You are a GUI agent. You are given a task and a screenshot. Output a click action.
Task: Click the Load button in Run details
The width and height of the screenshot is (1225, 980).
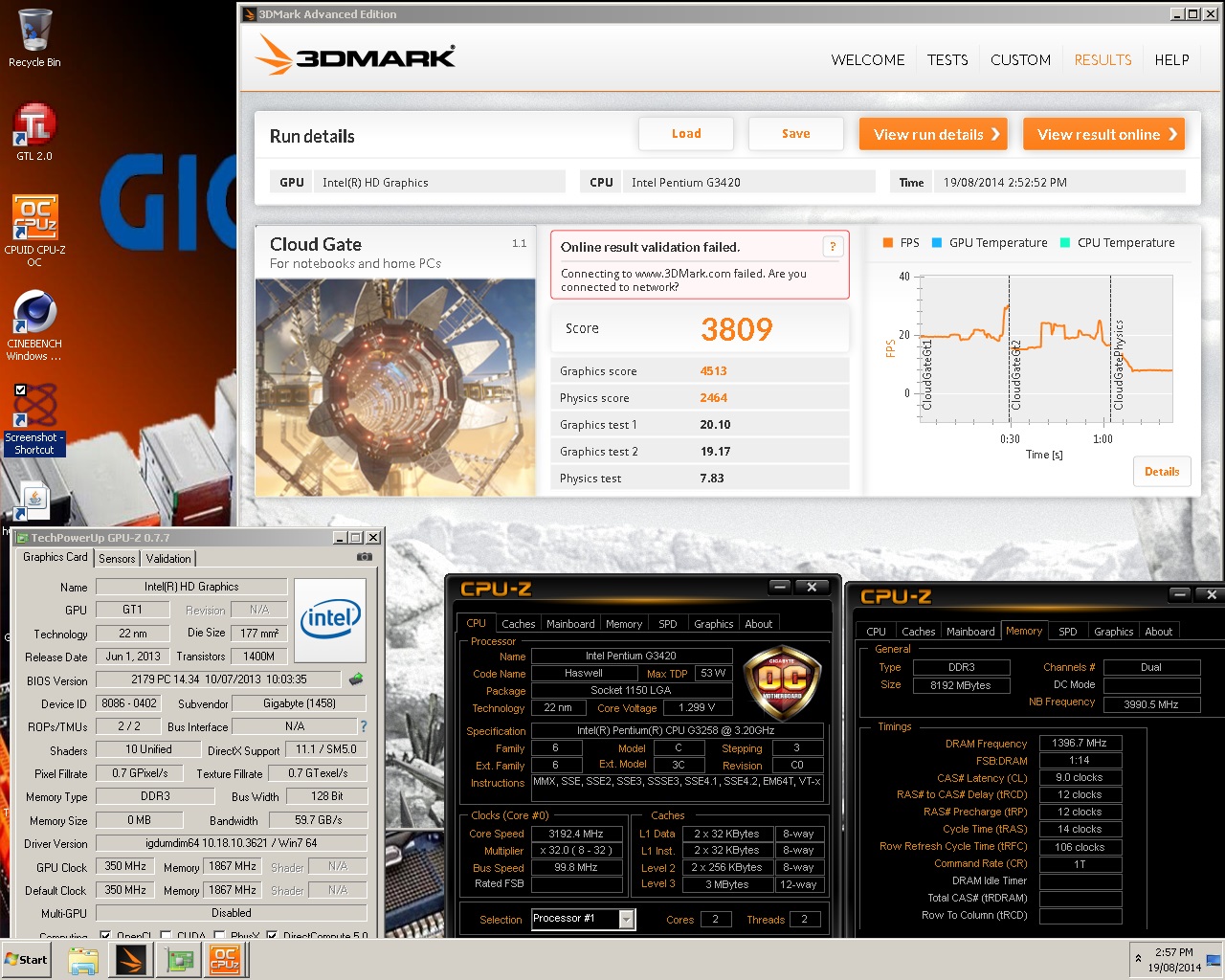(686, 134)
